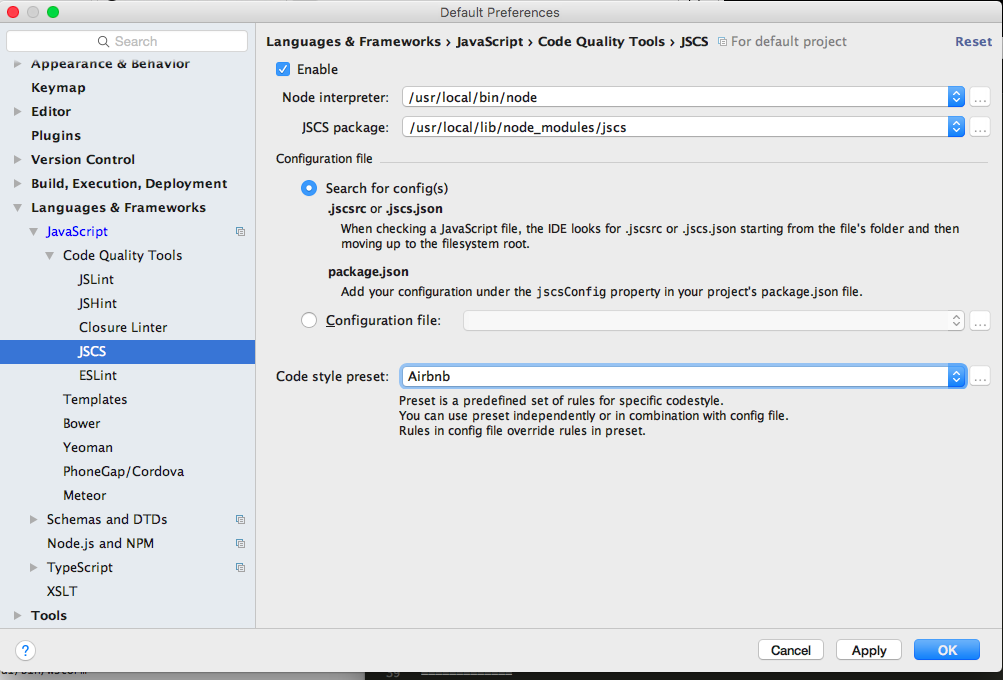Browse for a Configuration file
This screenshot has height=680, width=1003.
tap(979, 320)
